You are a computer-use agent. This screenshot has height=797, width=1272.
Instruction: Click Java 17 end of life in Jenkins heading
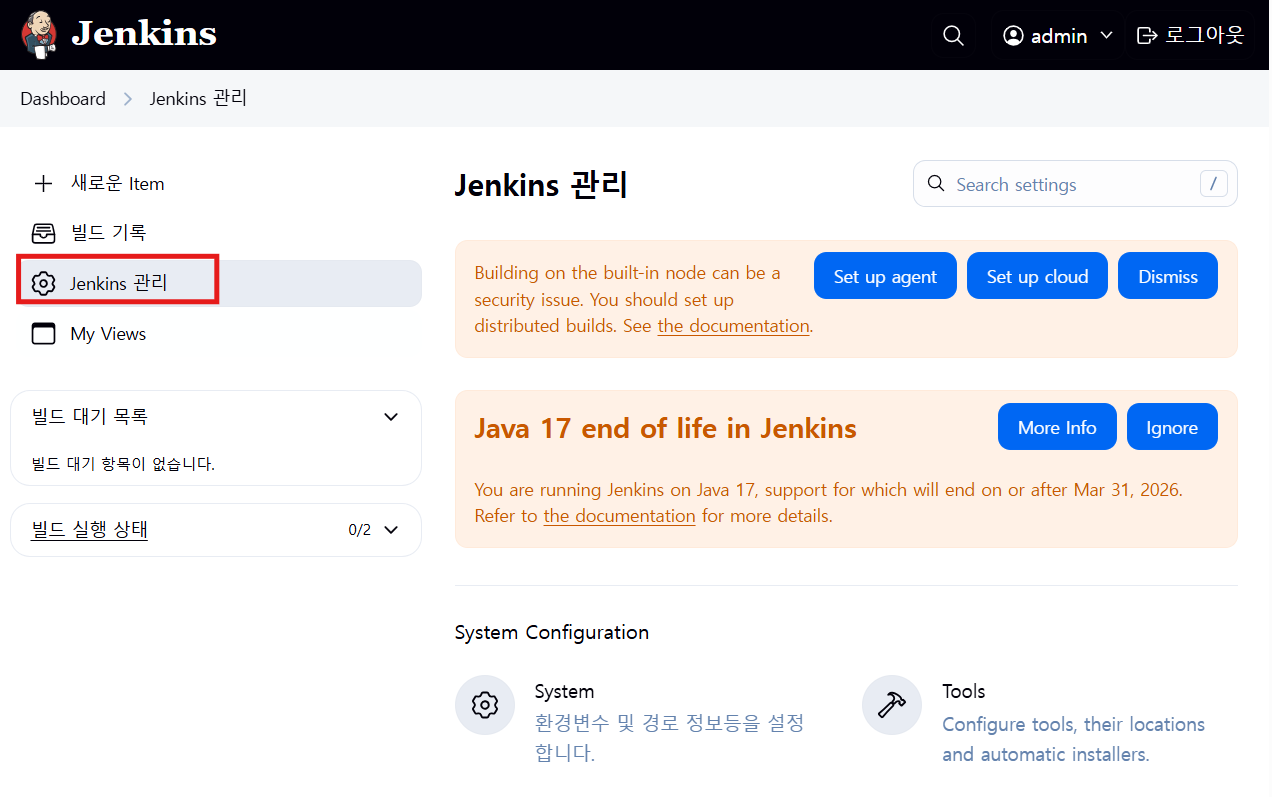pyautogui.click(x=665, y=428)
